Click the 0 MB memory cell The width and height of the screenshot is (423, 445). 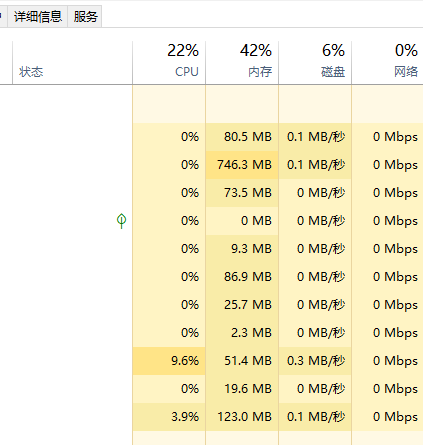[242, 221]
